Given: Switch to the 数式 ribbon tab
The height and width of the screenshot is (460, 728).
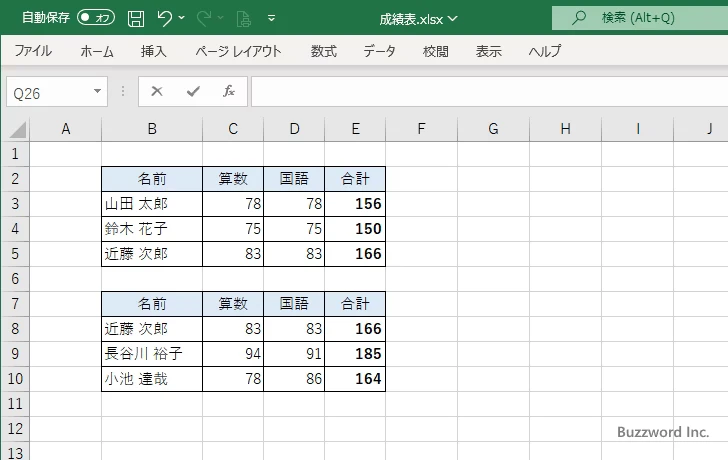Looking at the screenshot, I should click(x=323, y=51).
